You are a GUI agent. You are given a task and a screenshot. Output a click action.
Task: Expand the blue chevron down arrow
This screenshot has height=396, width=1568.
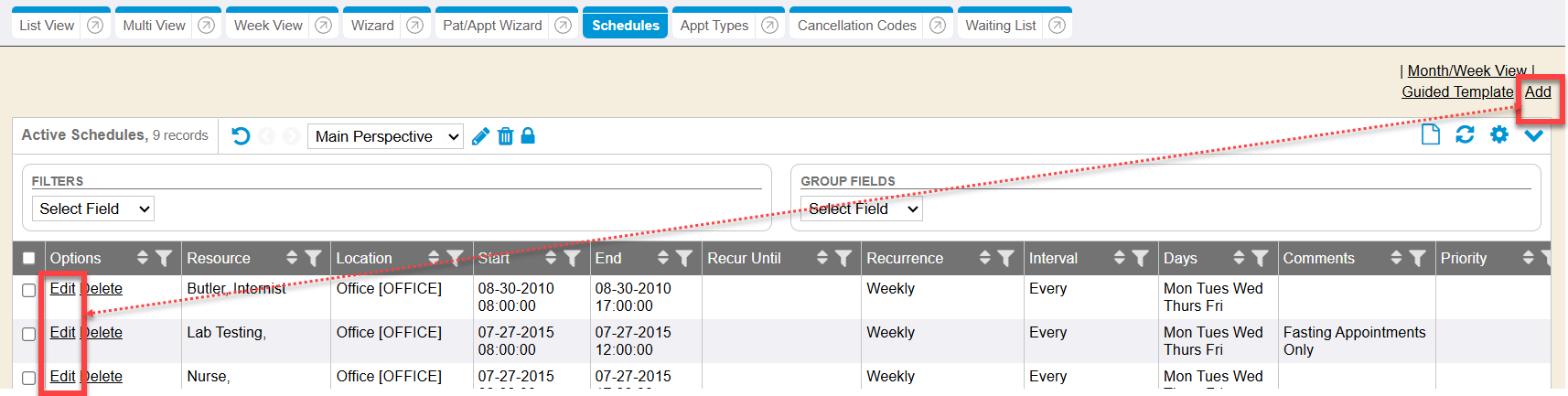click(x=1534, y=135)
